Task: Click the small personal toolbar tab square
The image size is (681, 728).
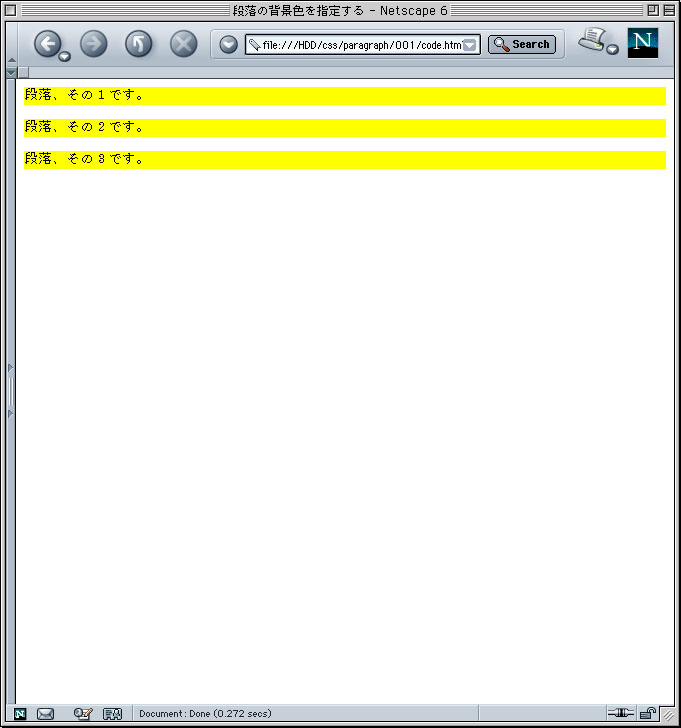Action: point(23,72)
